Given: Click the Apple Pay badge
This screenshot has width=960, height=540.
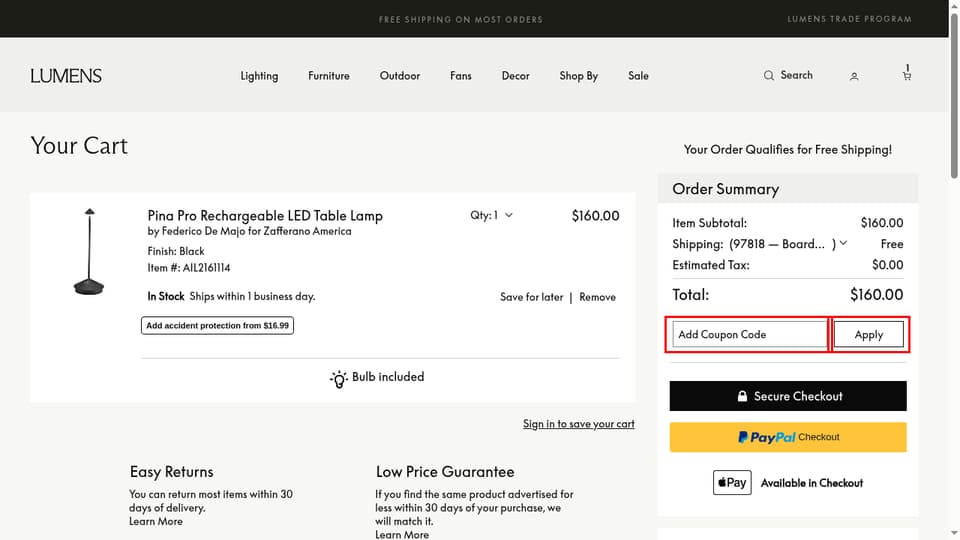Looking at the screenshot, I should (732, 482).
